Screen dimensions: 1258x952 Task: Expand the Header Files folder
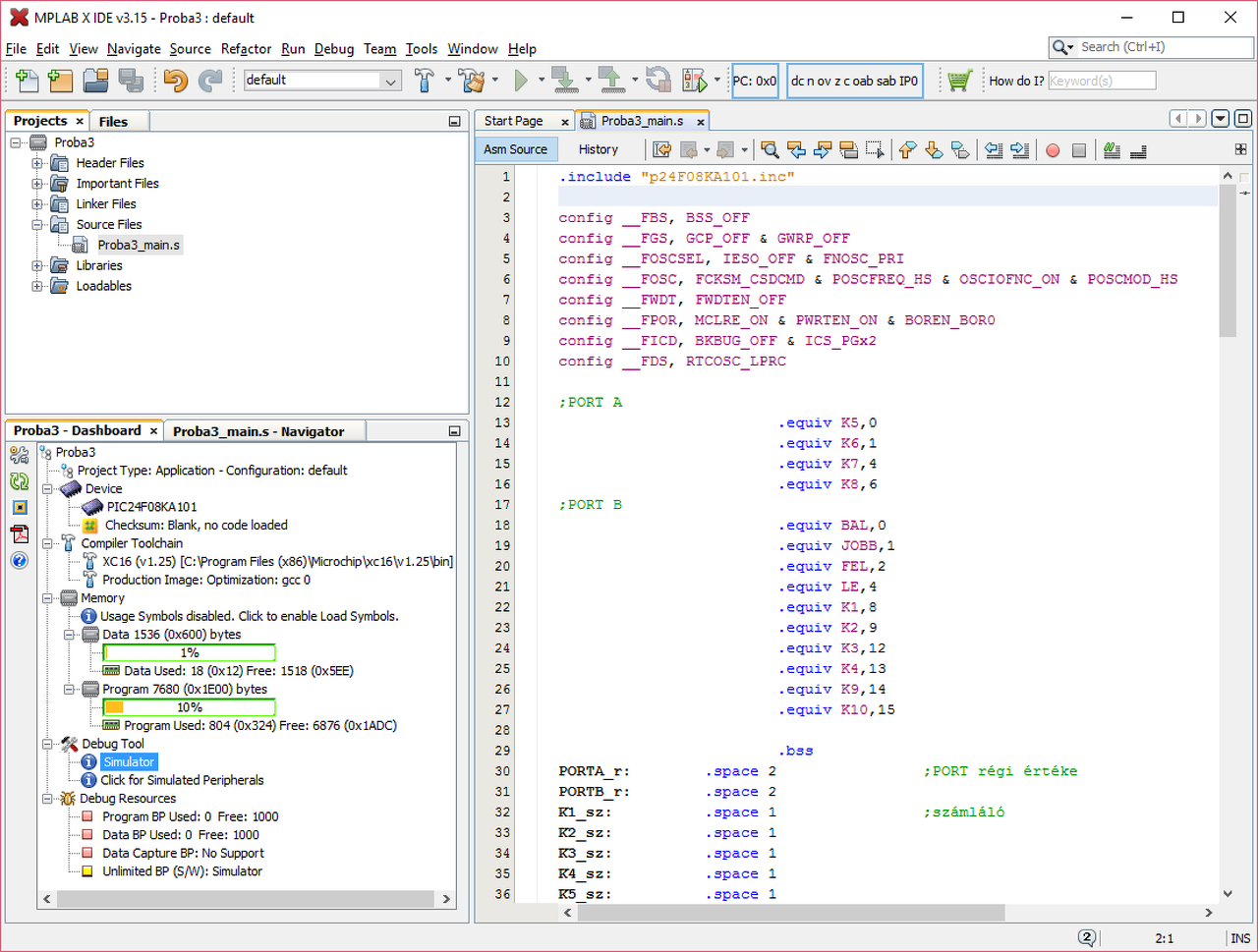click(x=37, y=163)
